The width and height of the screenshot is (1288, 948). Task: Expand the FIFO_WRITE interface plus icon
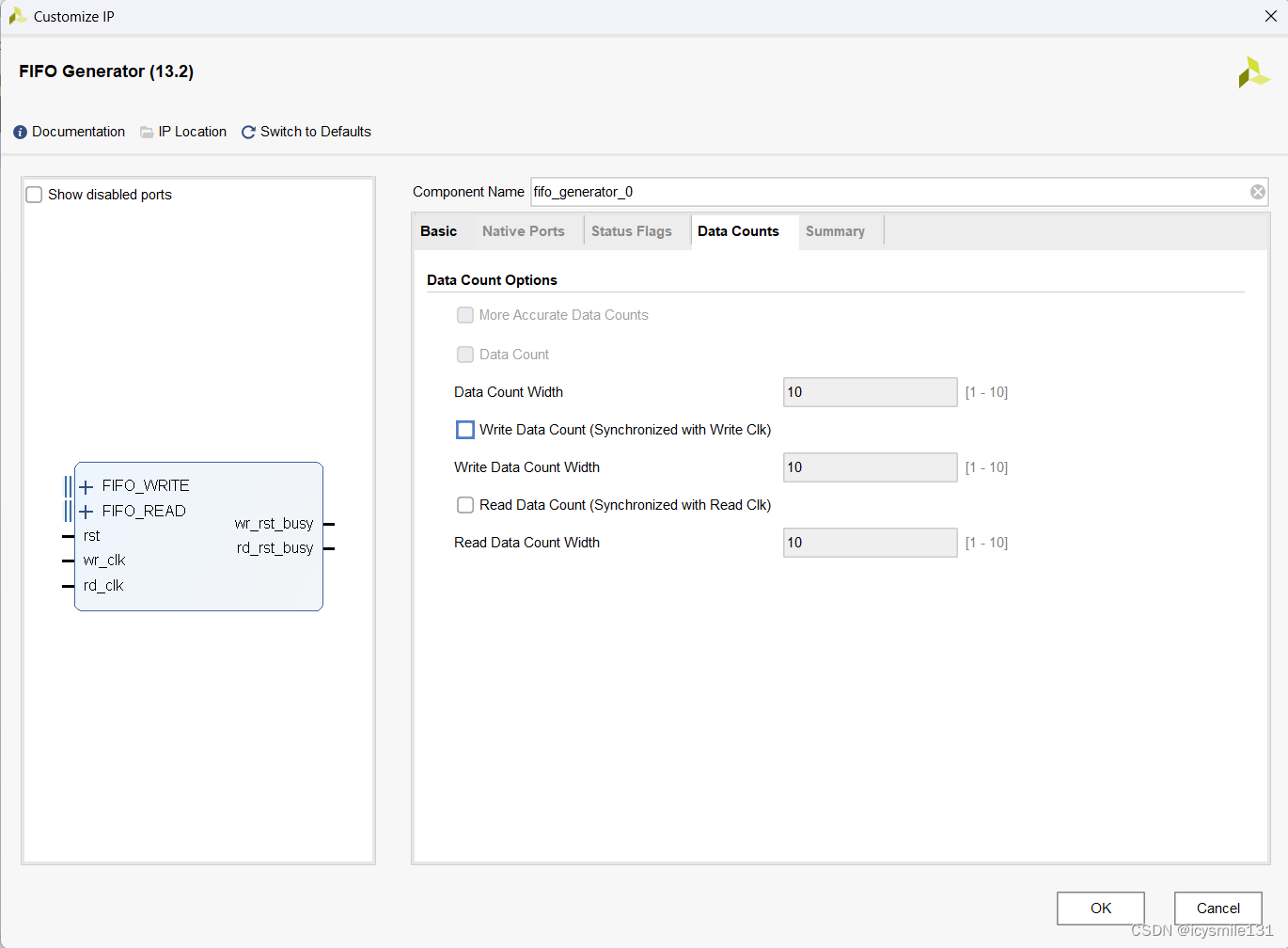(x=86, y=486)
